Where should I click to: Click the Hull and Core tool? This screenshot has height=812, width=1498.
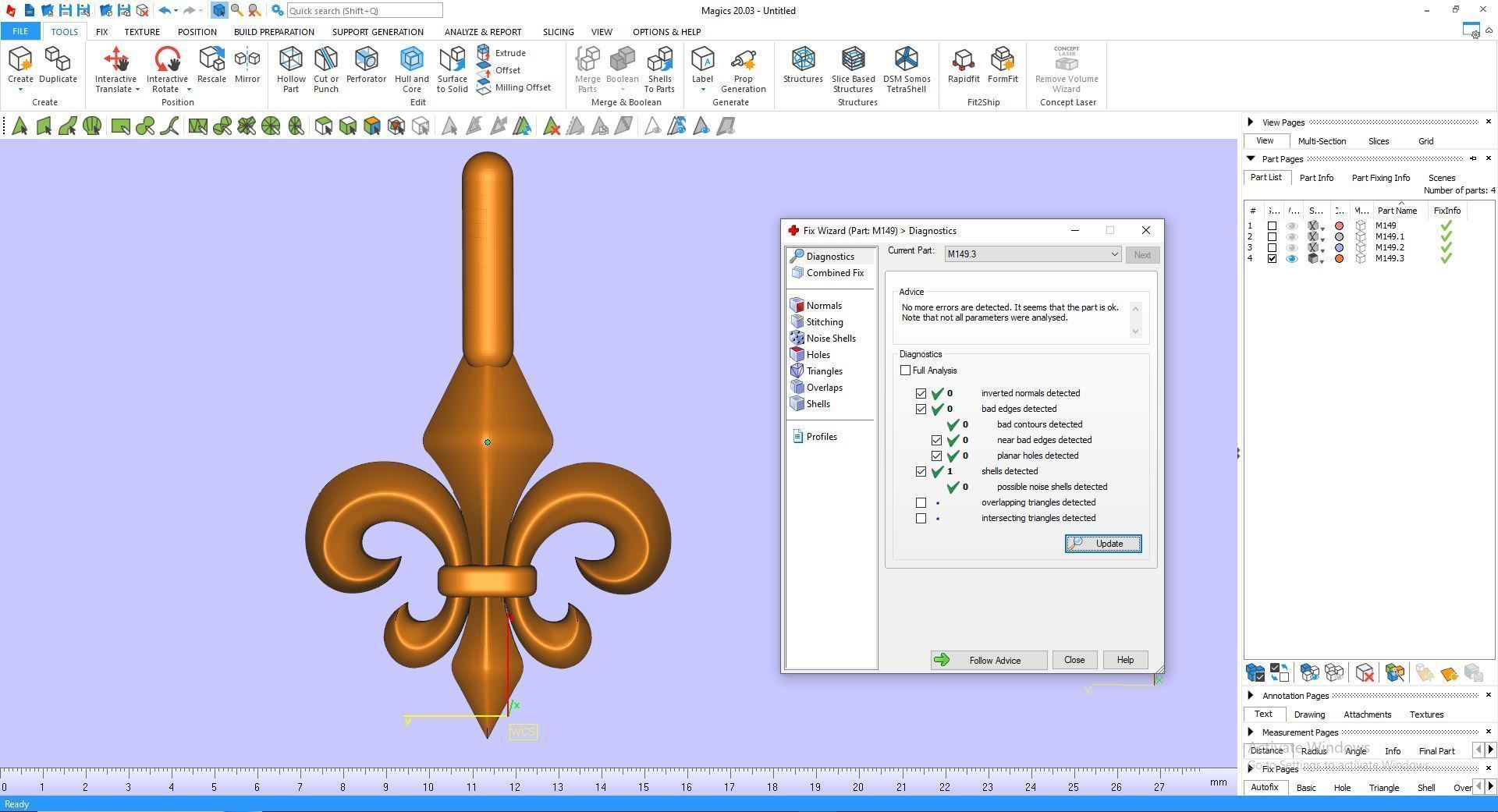tap(412, 69)
